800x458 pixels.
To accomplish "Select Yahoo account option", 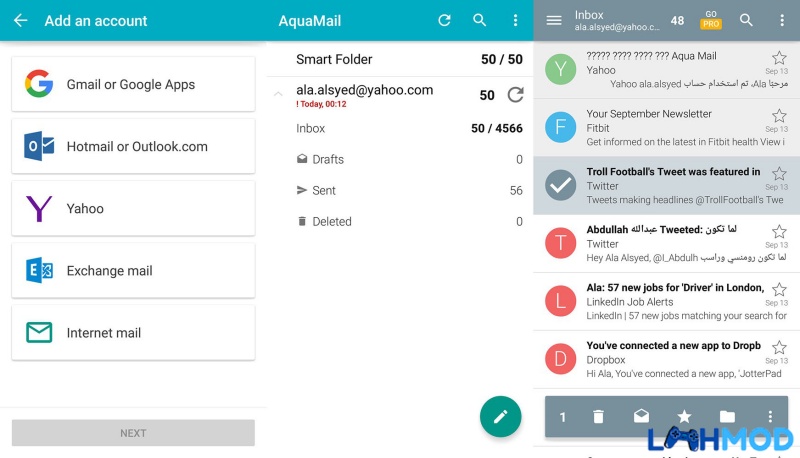I will click(133, 209).
